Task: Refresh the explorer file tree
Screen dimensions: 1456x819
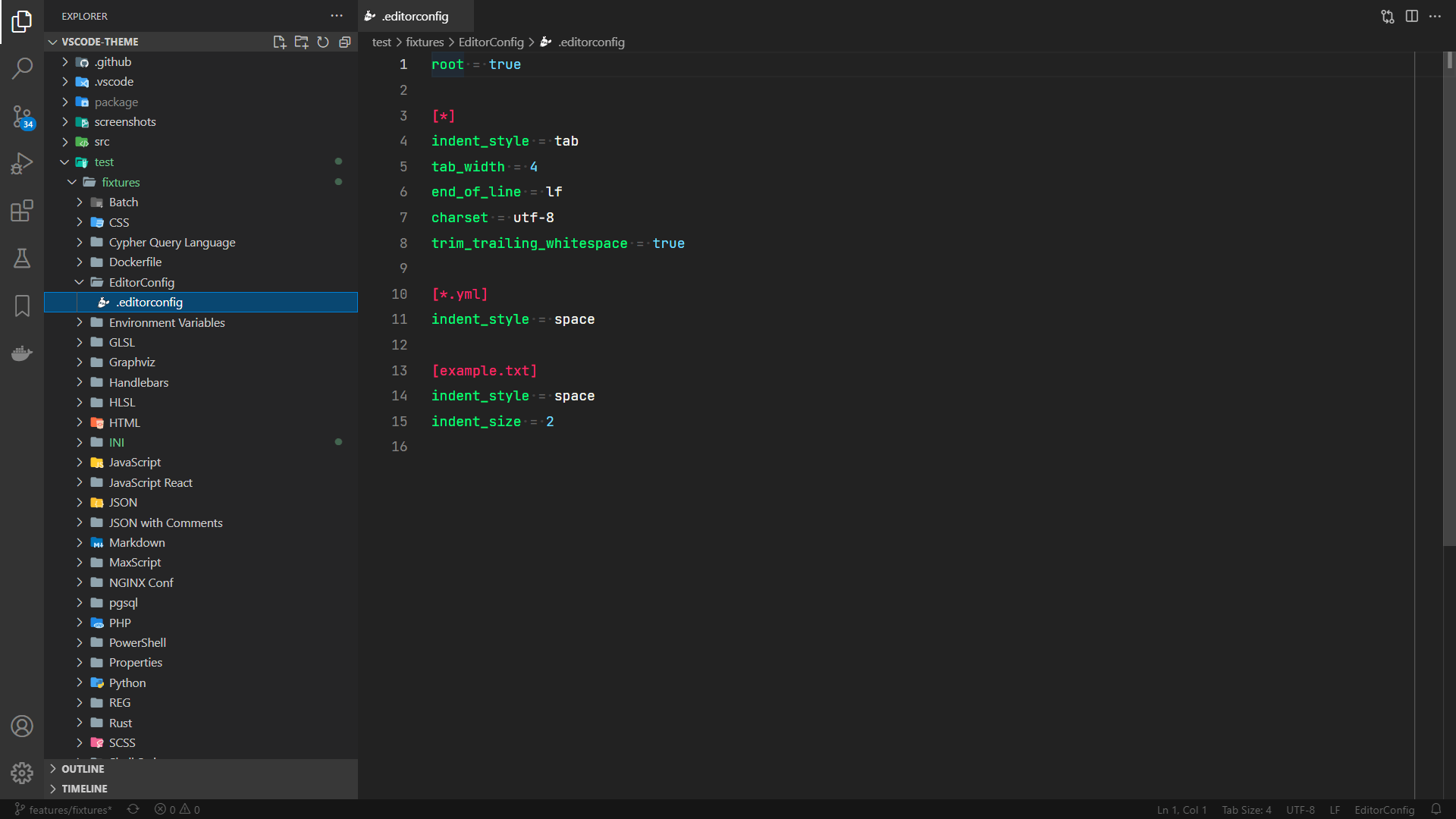Action: pos(323,42)
